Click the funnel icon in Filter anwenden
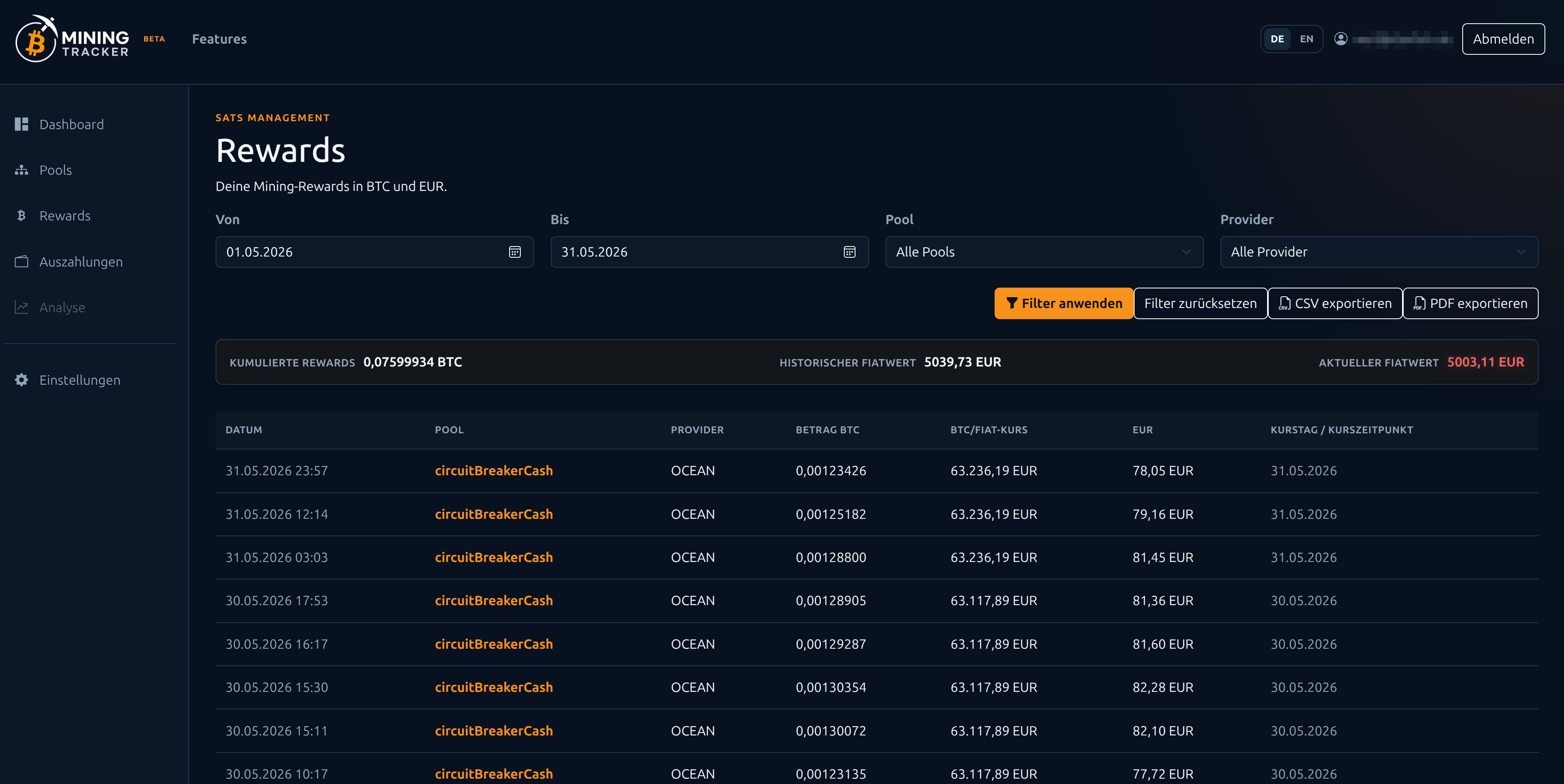The image size is (1564, 784). tap(1012, 303)
